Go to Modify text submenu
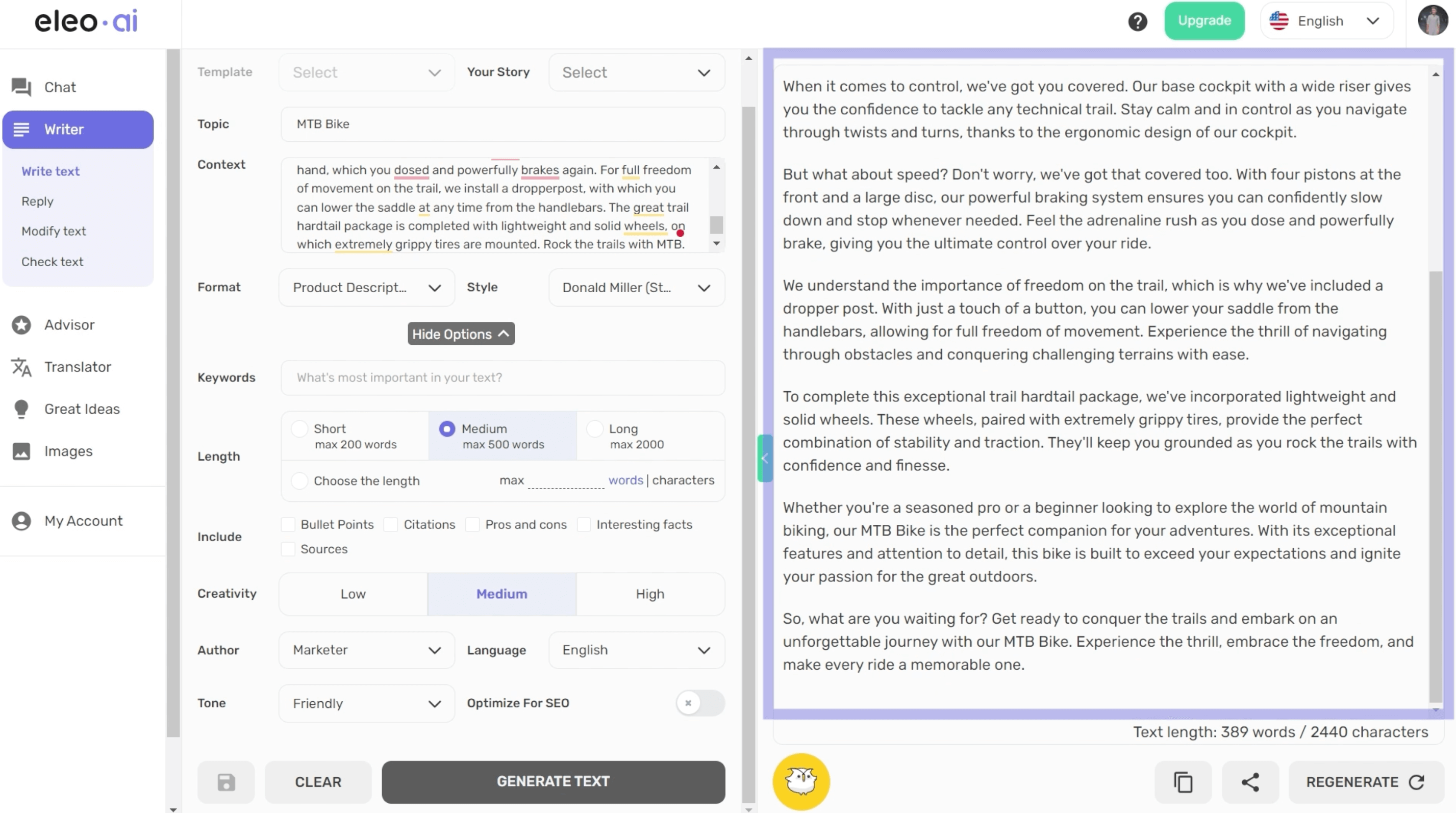The height and width of the screenshot is (813, 1456). pyautogui.click(x=54, y=231)
